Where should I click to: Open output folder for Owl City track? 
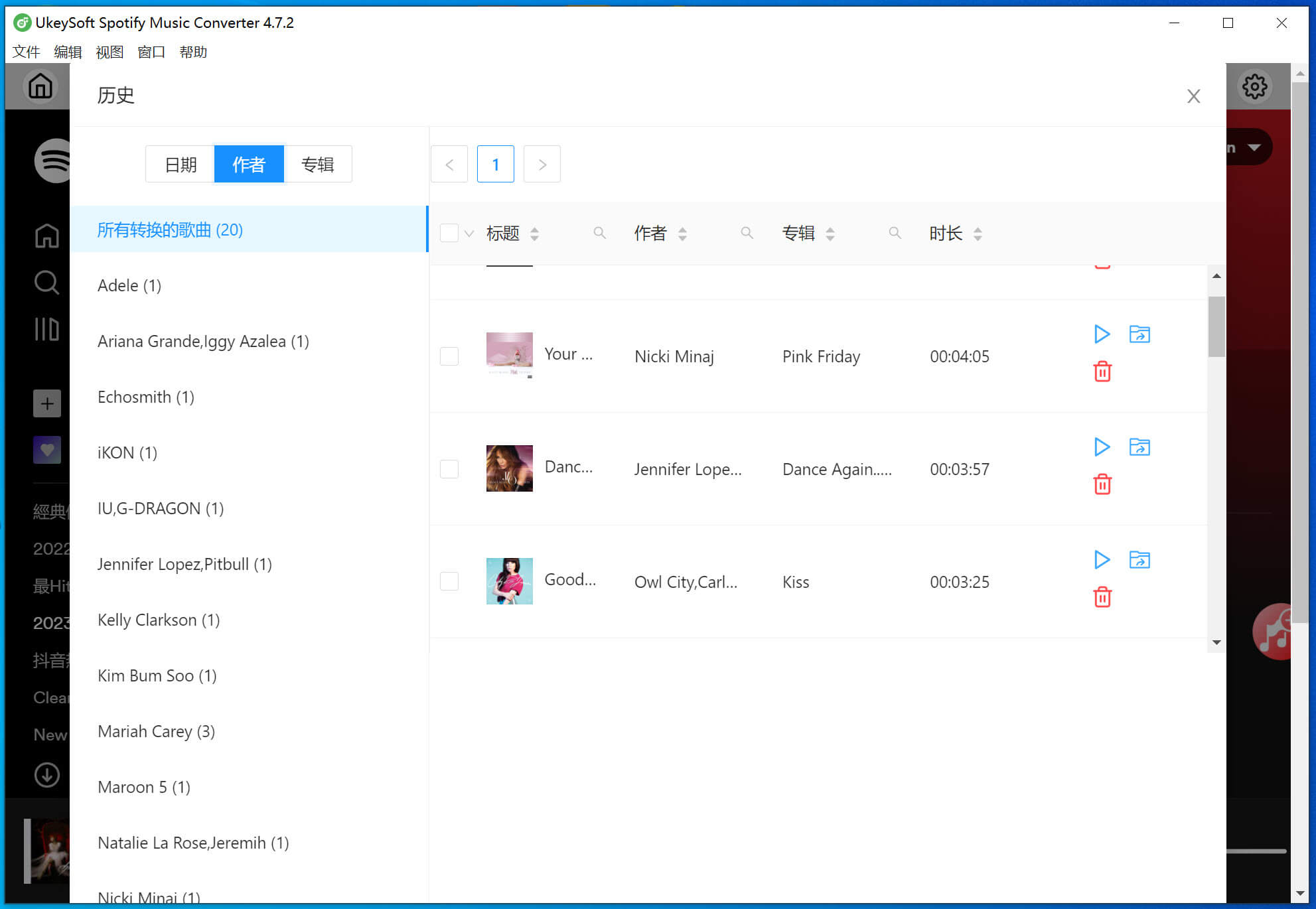(1139, 559)
